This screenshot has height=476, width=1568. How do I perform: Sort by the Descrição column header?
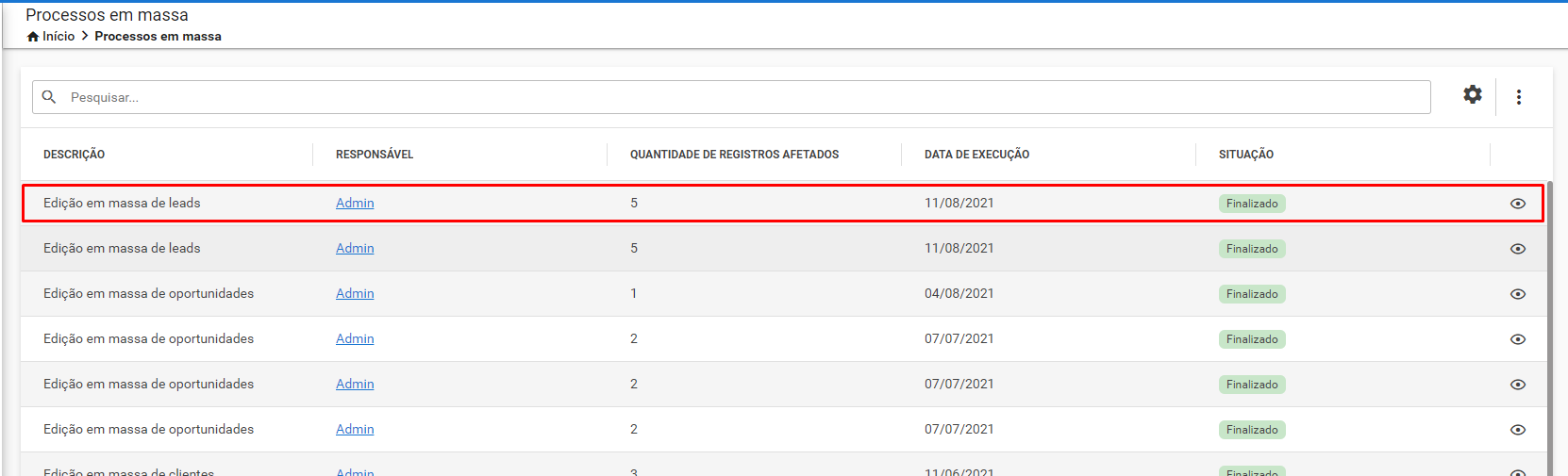coord(74,155)
